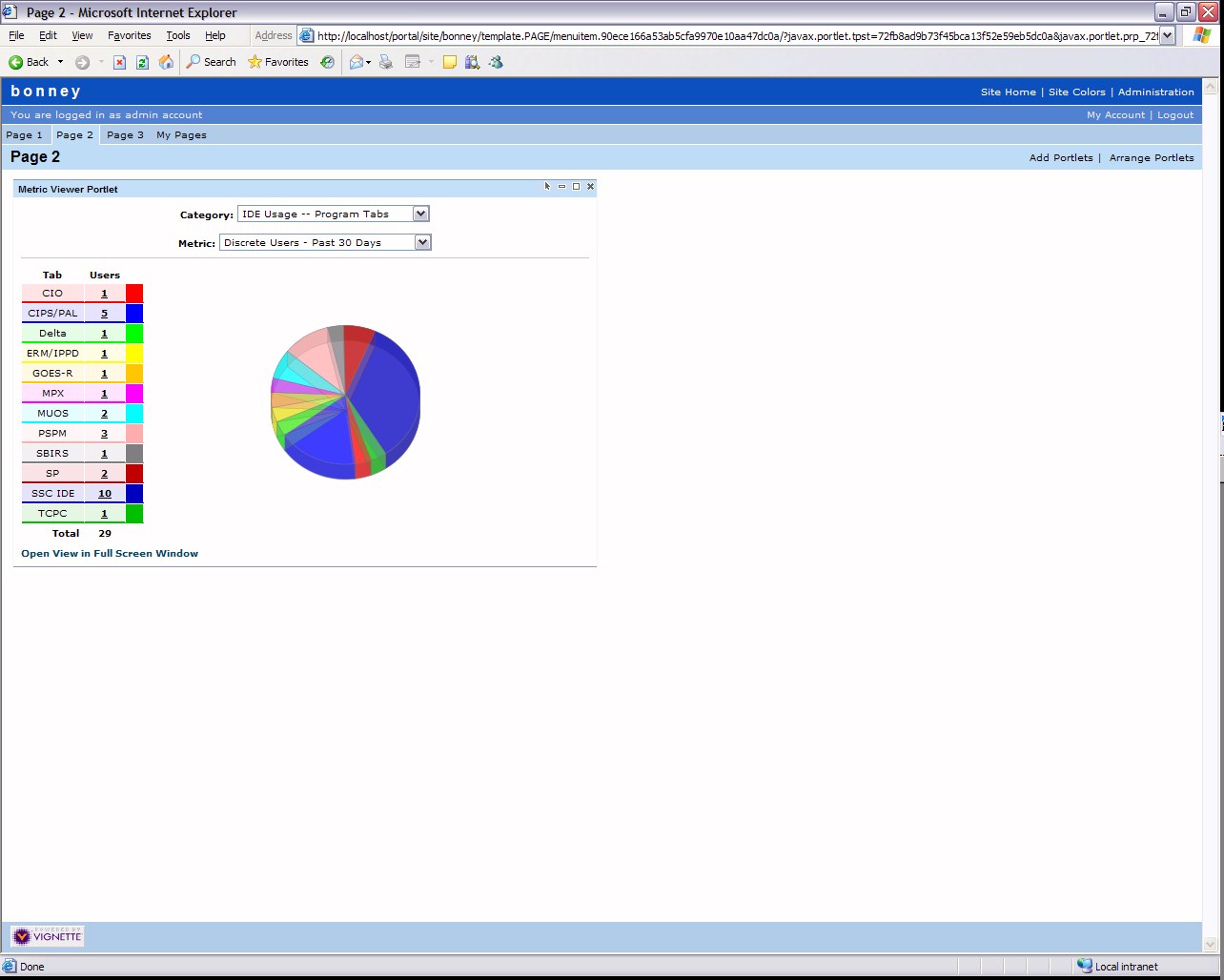The height and width of the screenshot is (980, 1224).
Task: Click the Mail envelope toolbar icon
Action: tap(357, 62)
